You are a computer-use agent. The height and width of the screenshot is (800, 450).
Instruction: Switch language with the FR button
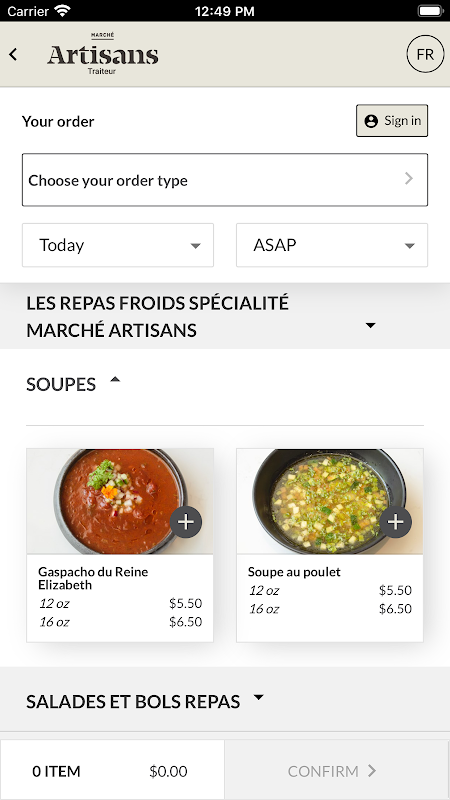coord(425,54)
